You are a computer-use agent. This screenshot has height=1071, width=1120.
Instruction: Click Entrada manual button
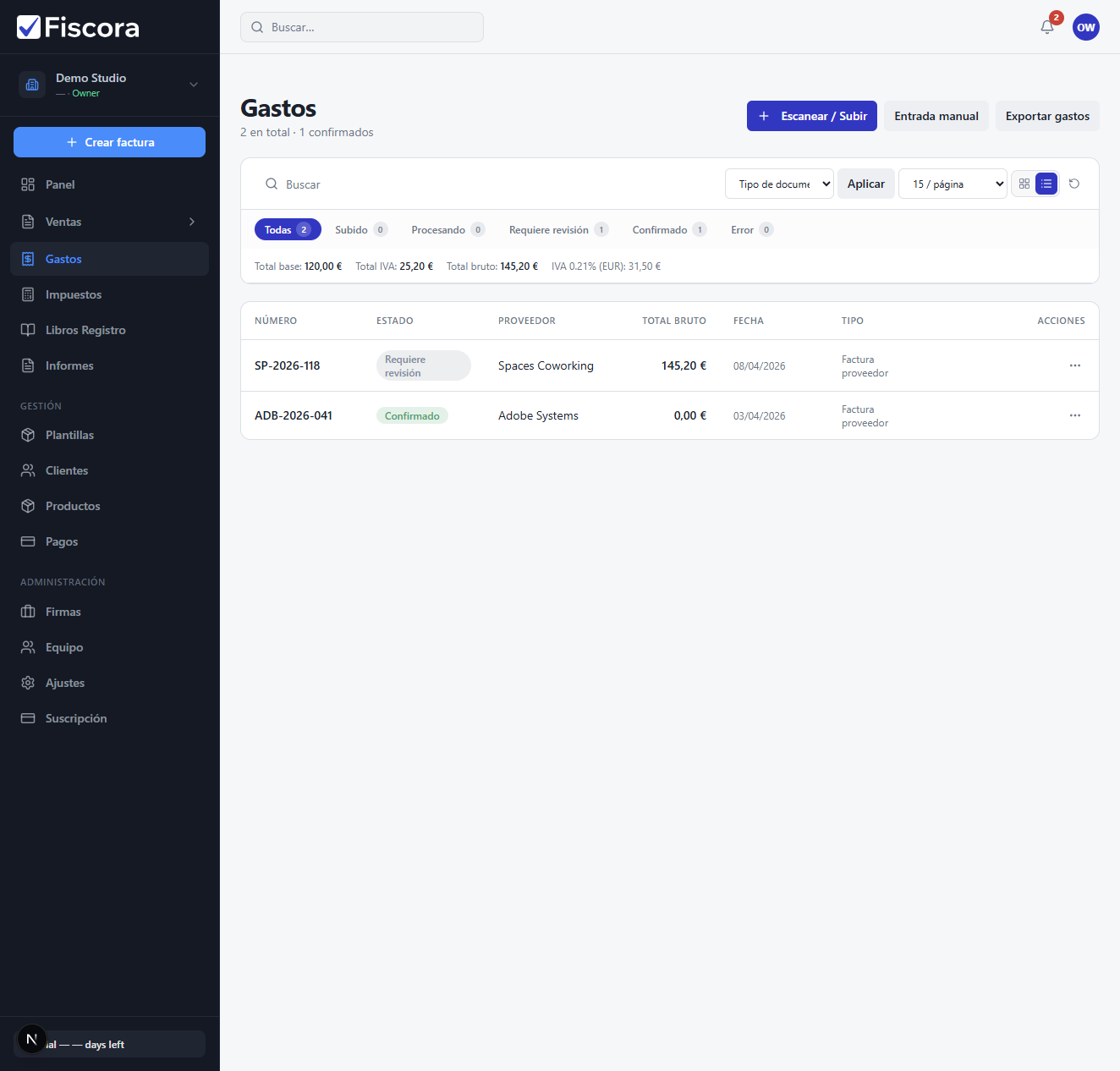click(936, 116)
